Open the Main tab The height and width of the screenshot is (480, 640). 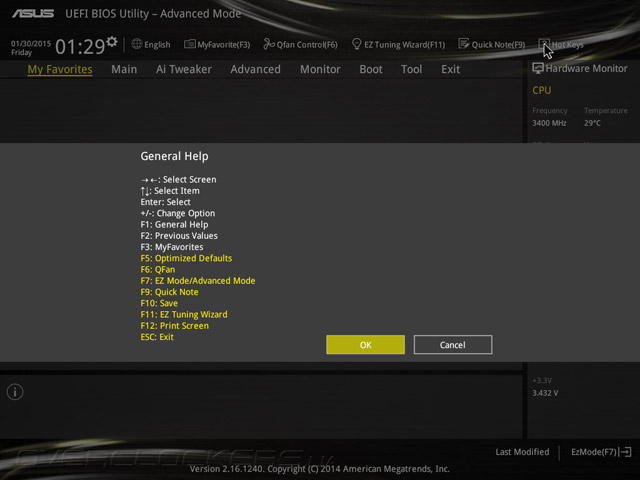[124, 69]
